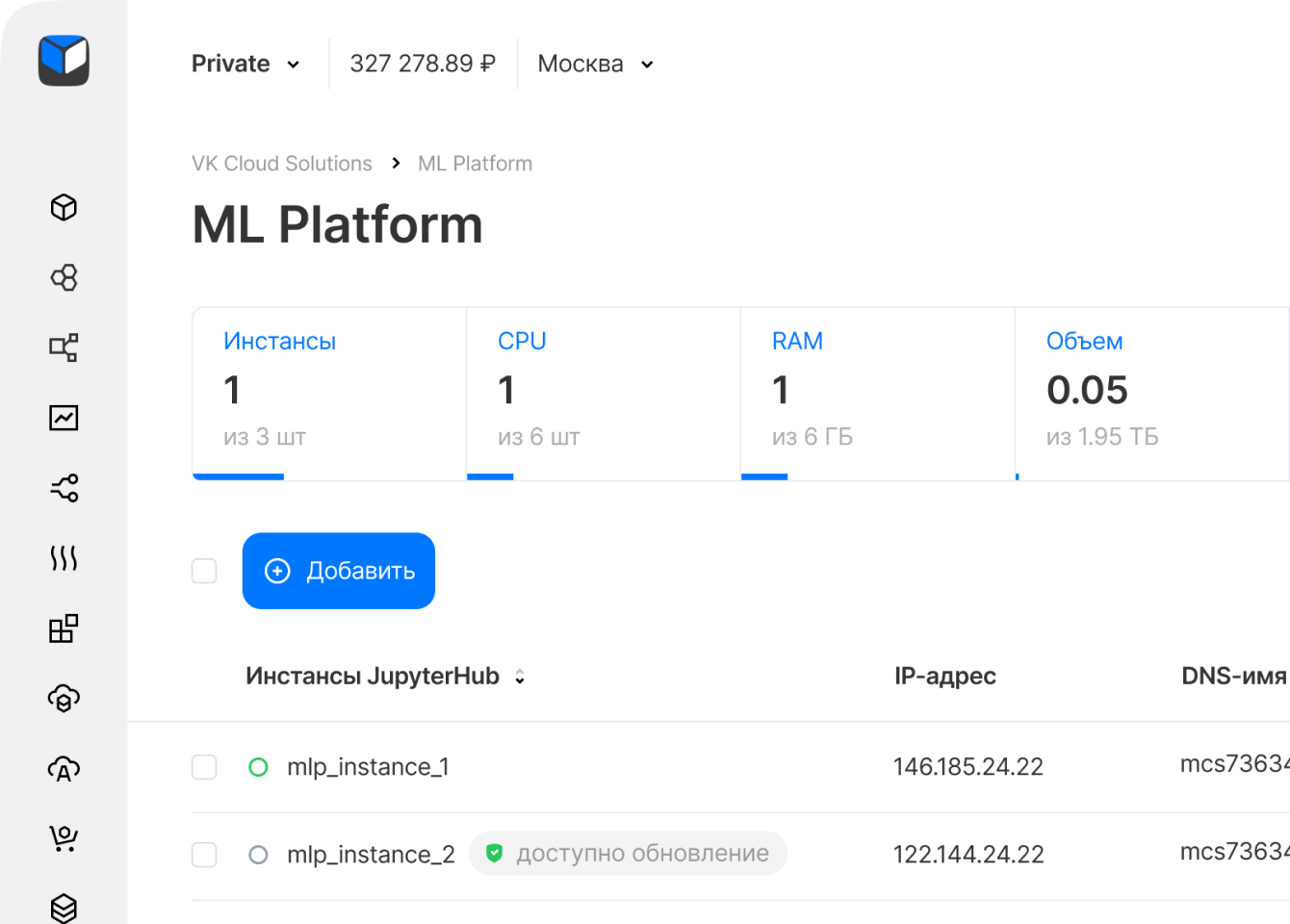Click the DNS name of mlp_instance_2
Viewport: 1290px width, 924px height.
point(1235,852)
